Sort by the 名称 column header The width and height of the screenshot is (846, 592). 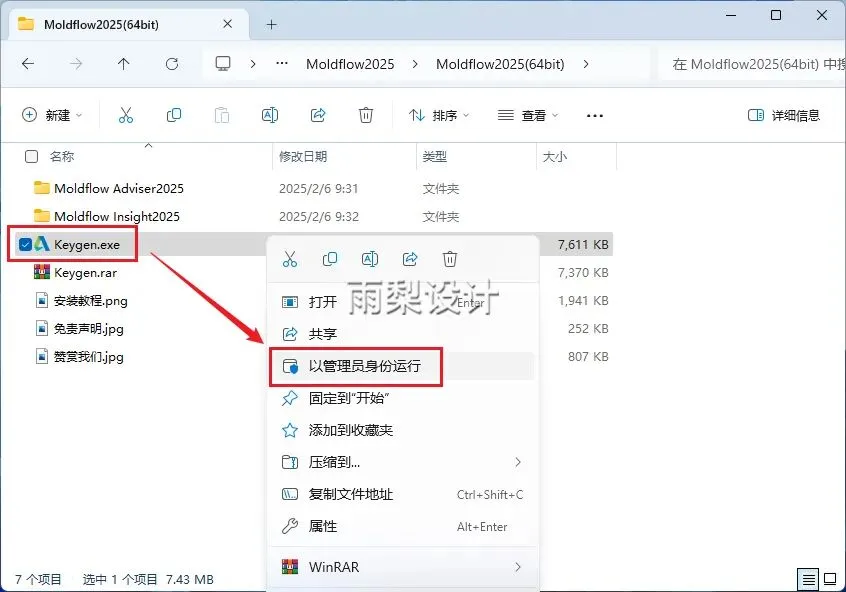click(x=62, y=156)
